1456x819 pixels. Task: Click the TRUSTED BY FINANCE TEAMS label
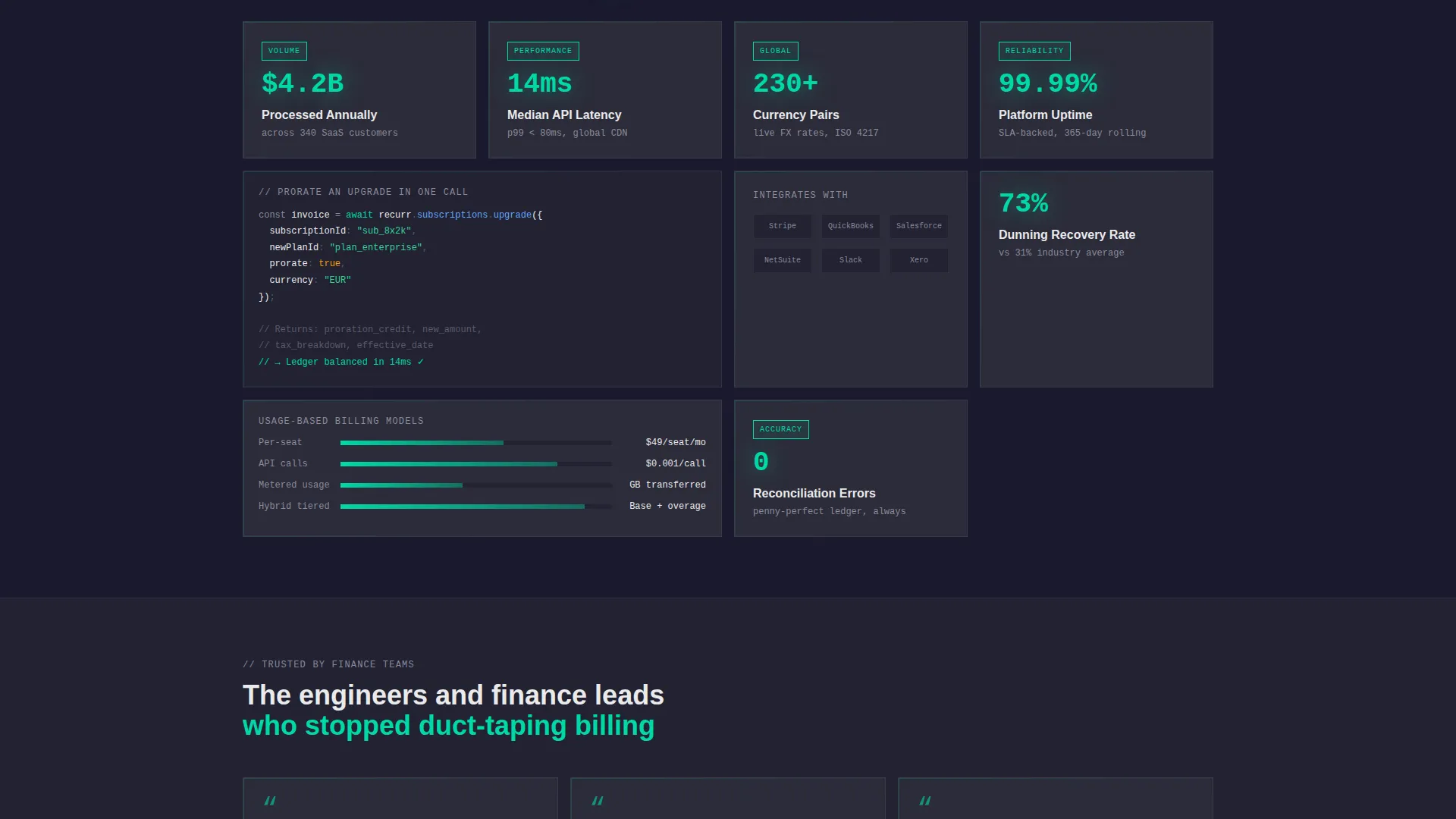coord(328,664)
